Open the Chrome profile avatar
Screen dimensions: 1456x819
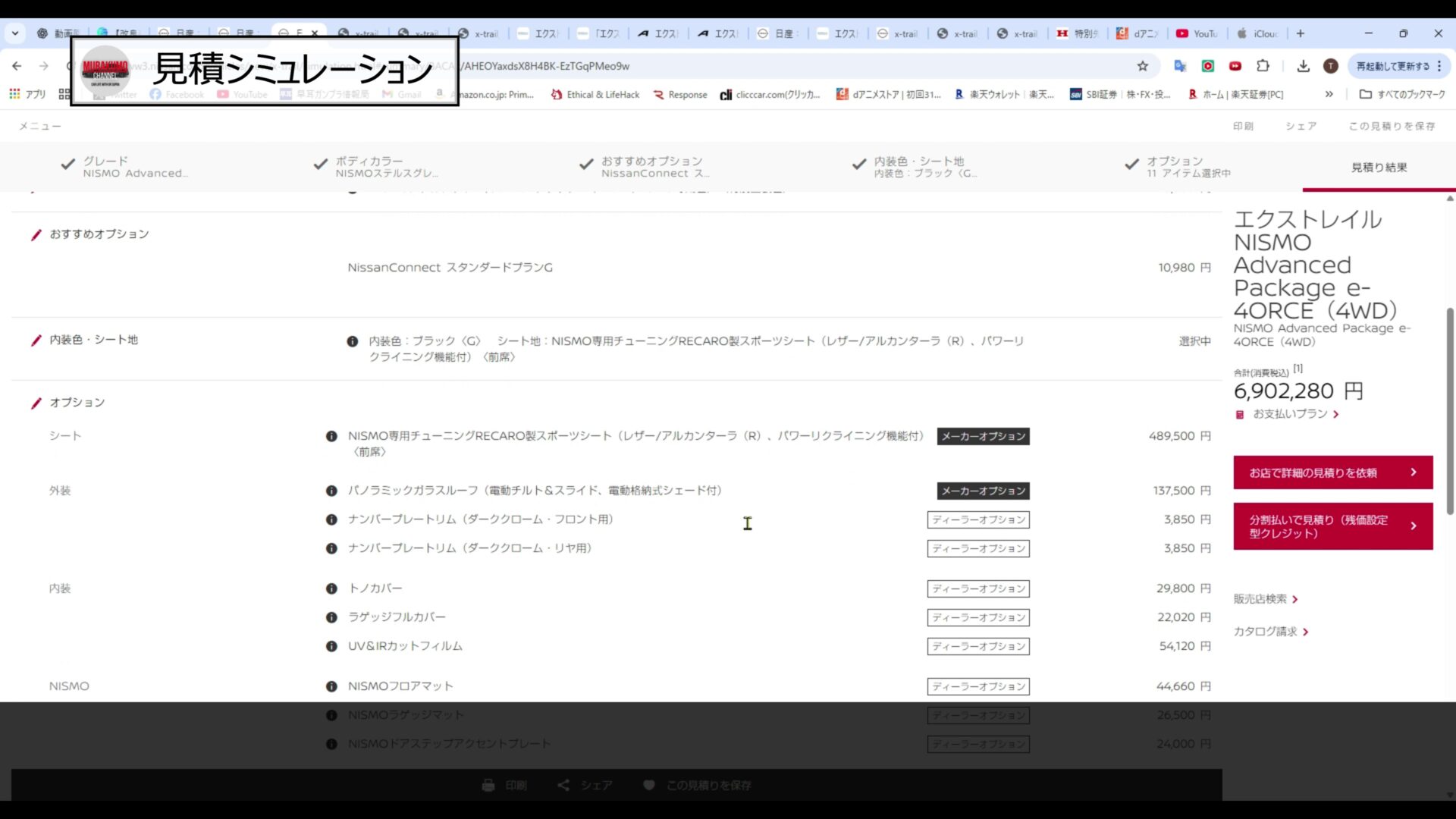pos(1331,66)
